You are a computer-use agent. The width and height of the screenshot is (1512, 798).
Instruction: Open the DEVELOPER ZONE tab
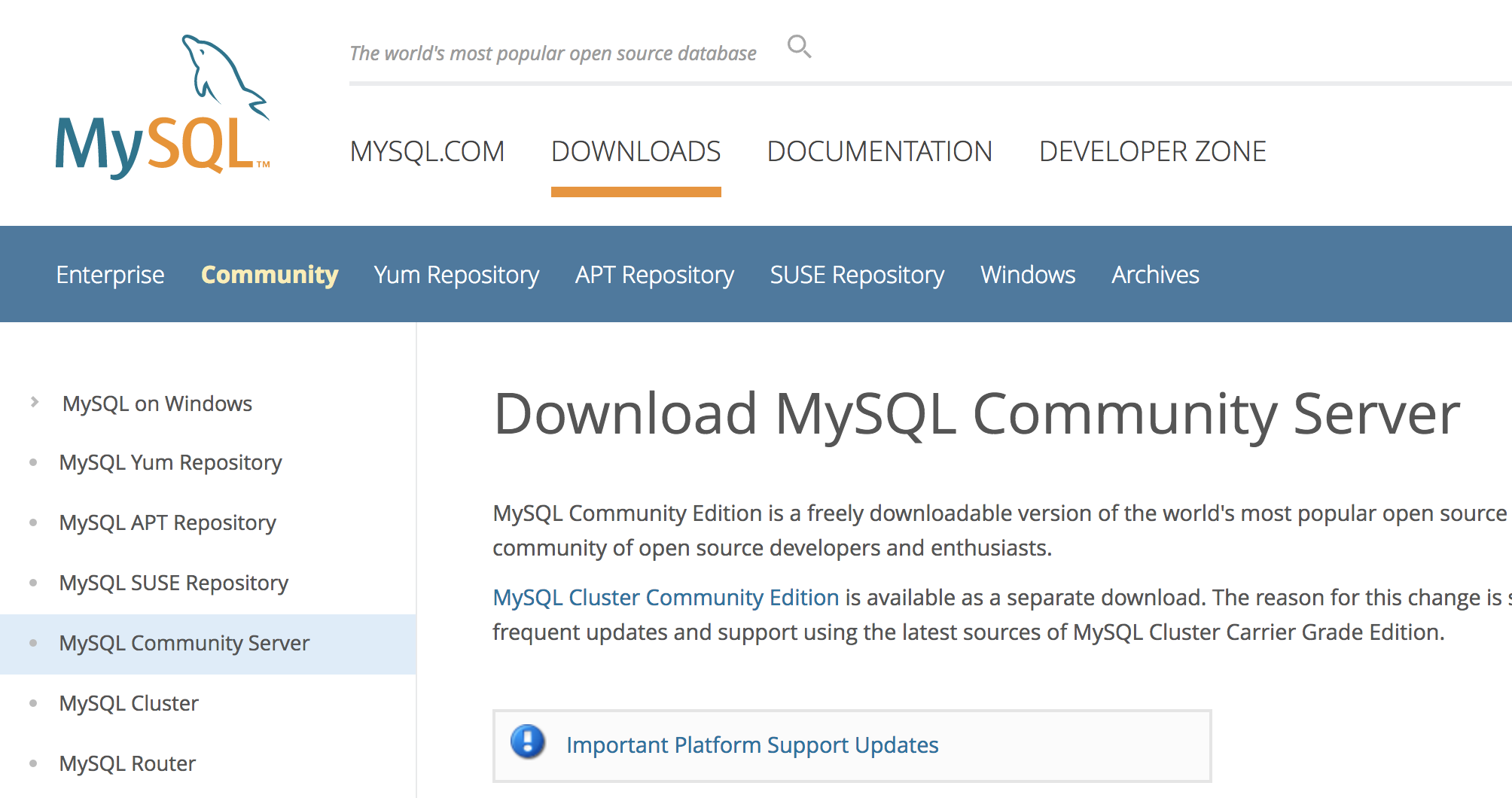(x=1152, y=151)
